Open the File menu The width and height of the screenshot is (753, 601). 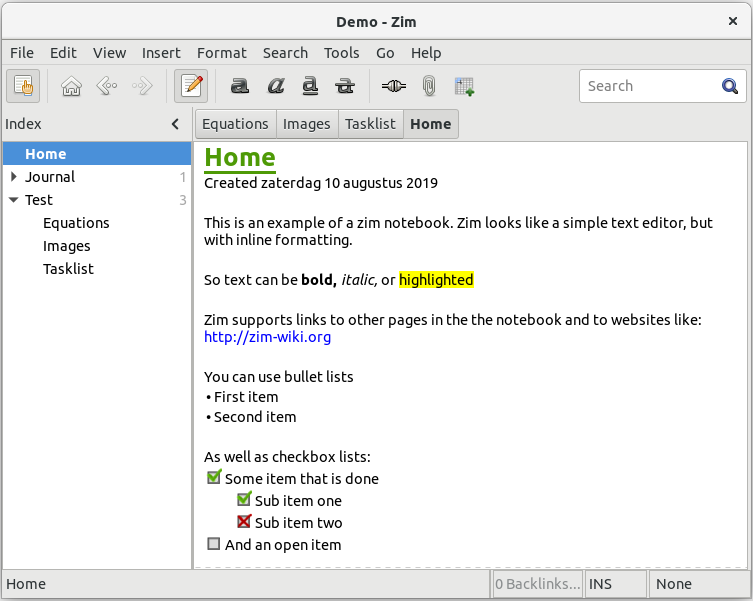tap(22, 53)
